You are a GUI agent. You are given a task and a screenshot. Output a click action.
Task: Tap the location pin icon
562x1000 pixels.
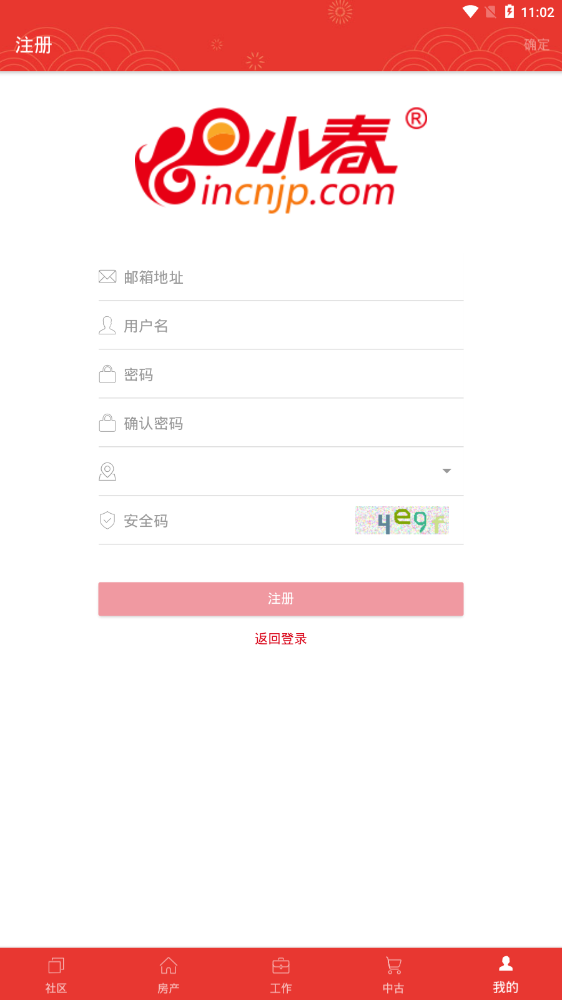107,471
